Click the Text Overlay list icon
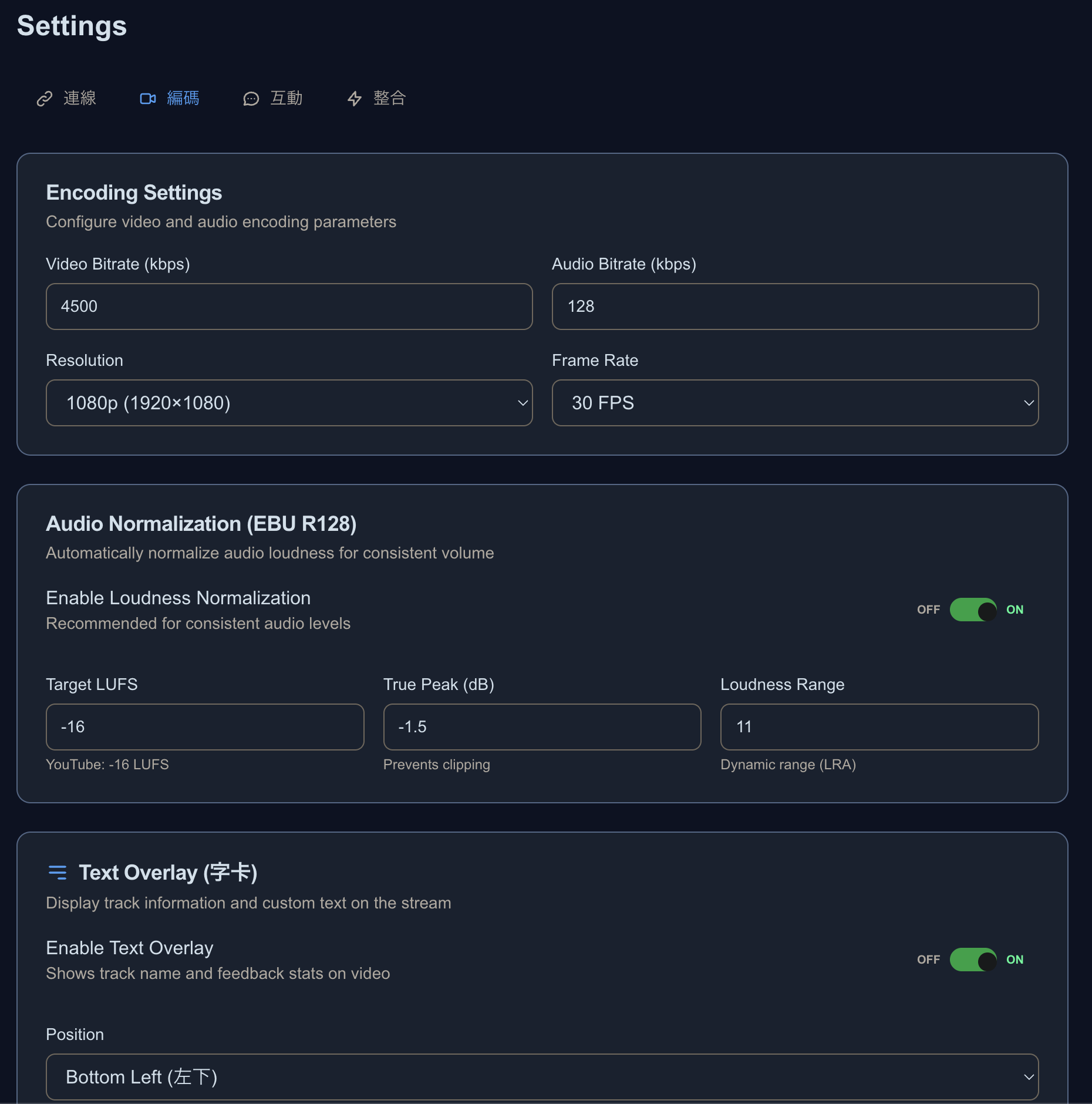This screenshot has width=1092, height=1104. tap(58, 873)
